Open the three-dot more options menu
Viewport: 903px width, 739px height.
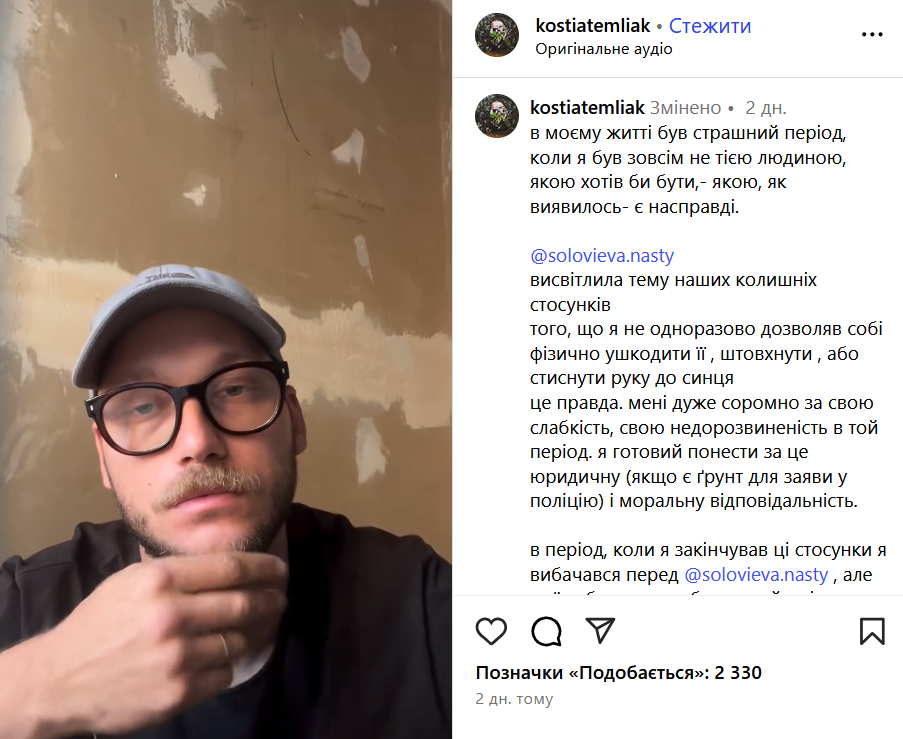click(872, 35)
